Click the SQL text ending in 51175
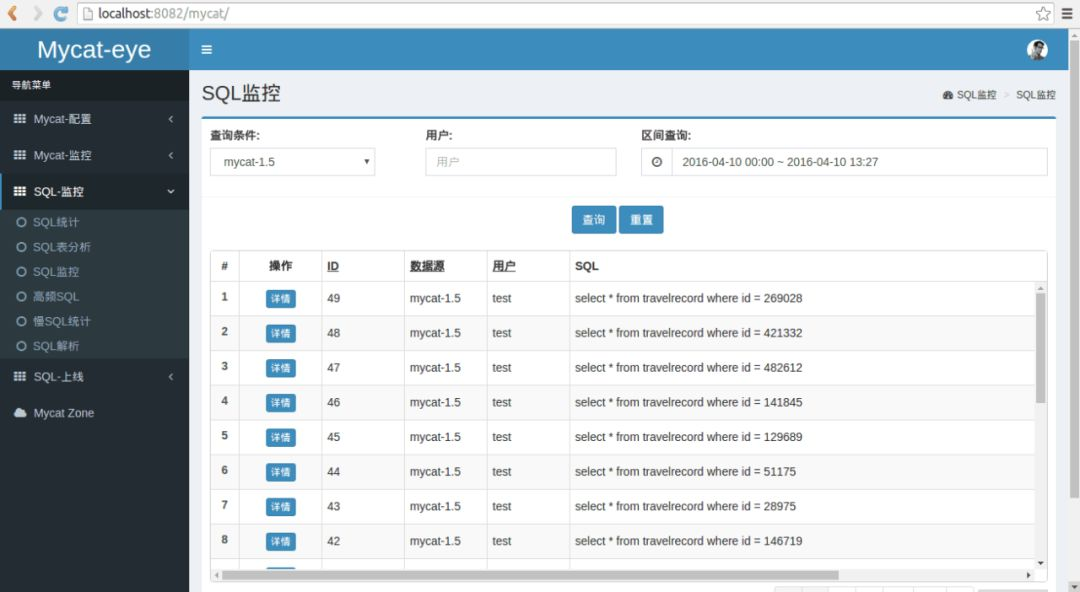Screen dimensions: 1080x592 tap(685, 471)
